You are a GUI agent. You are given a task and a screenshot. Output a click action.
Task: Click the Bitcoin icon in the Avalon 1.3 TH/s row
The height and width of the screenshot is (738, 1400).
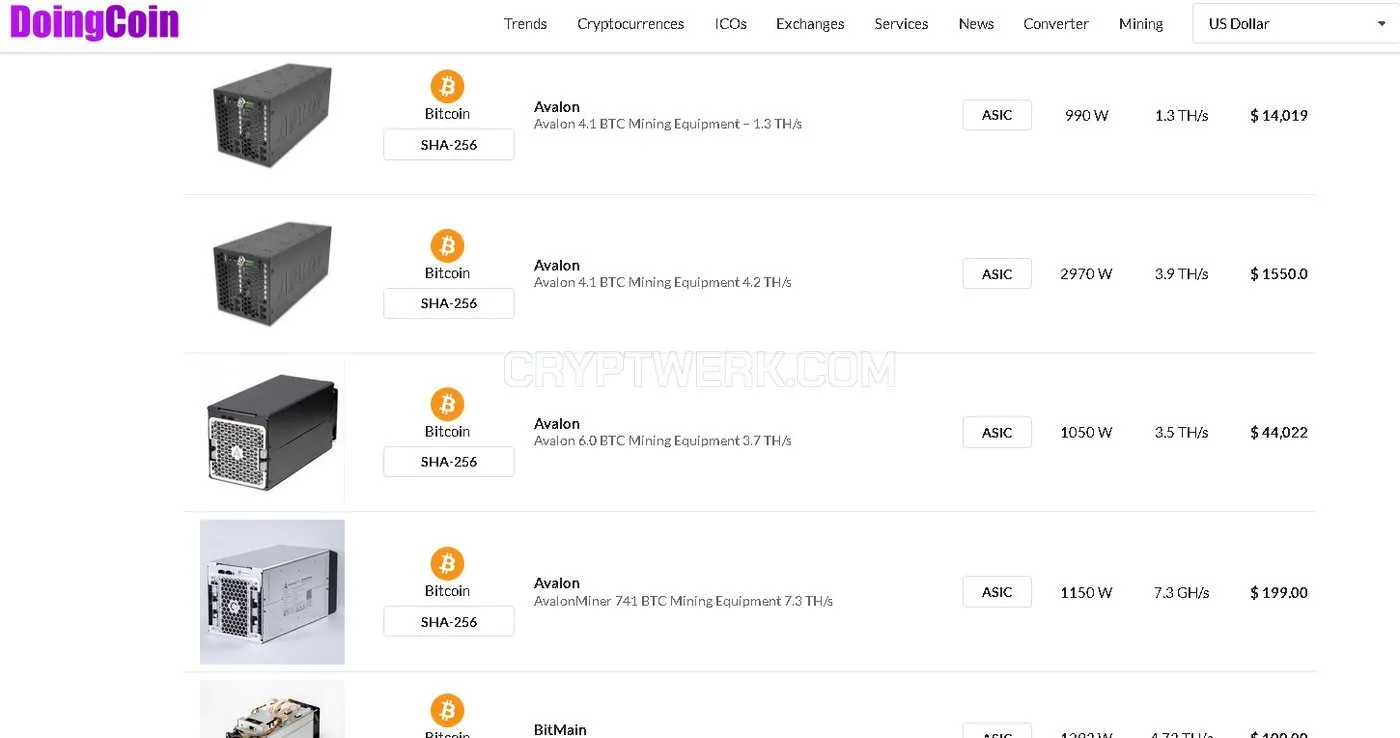point(447,86)
